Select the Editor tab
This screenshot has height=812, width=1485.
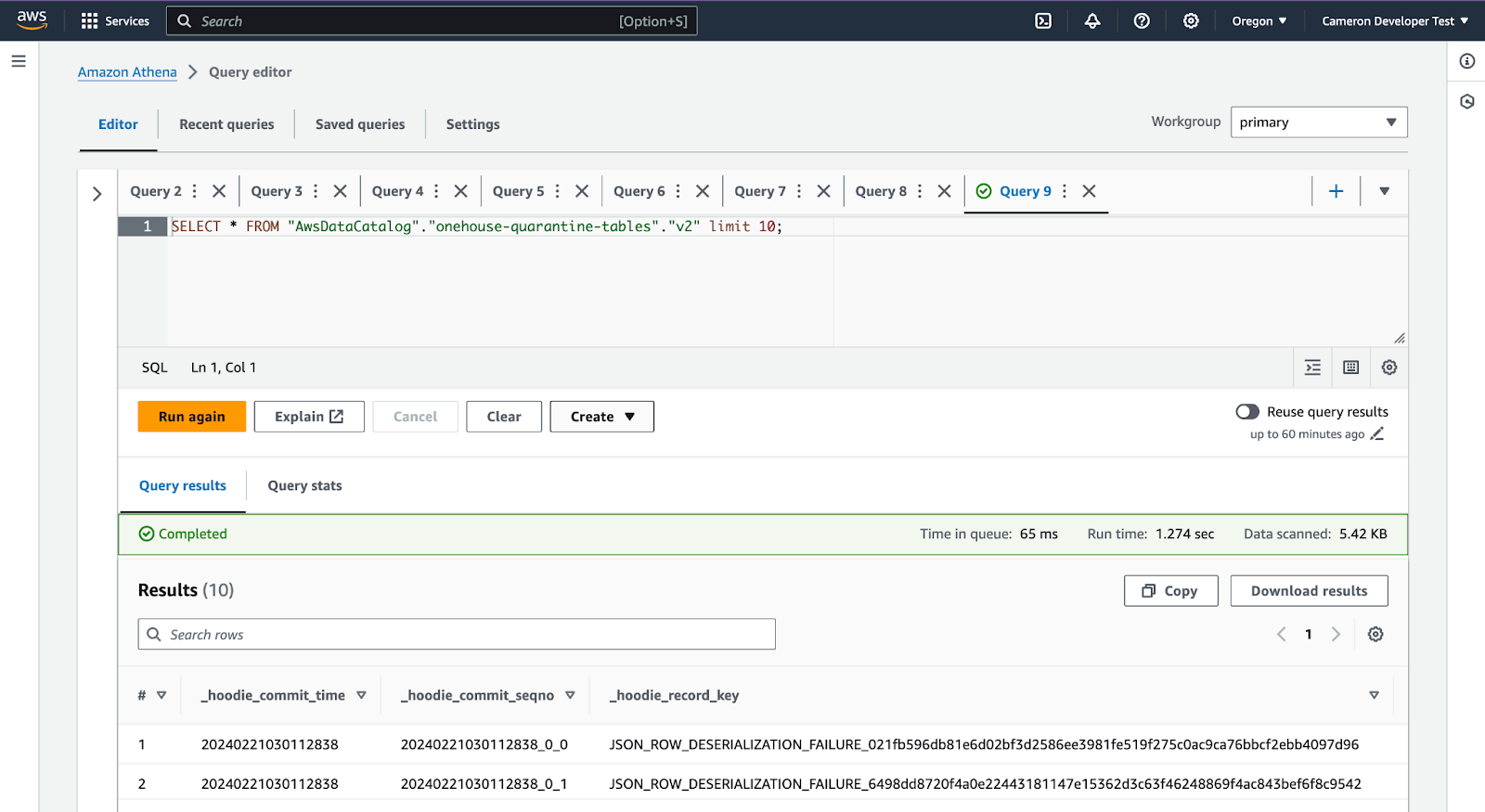[118, 124]
